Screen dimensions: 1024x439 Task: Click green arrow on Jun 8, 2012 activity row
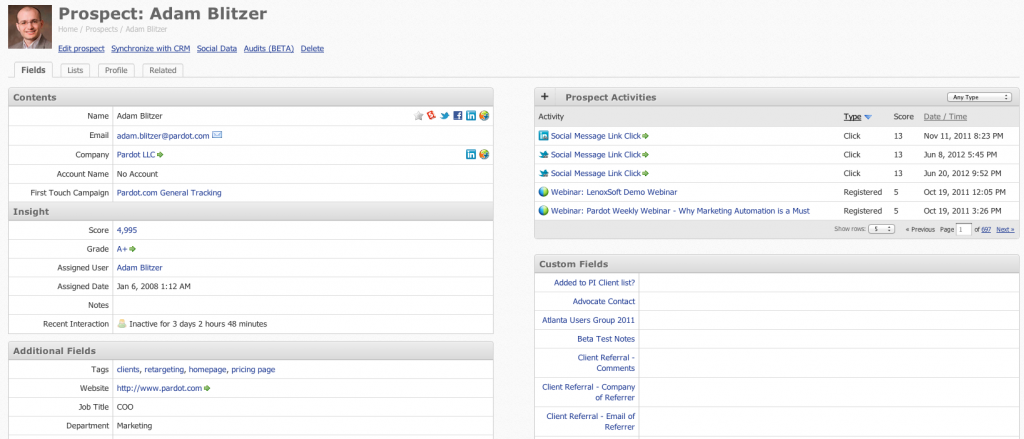click(x=645, y=155)
